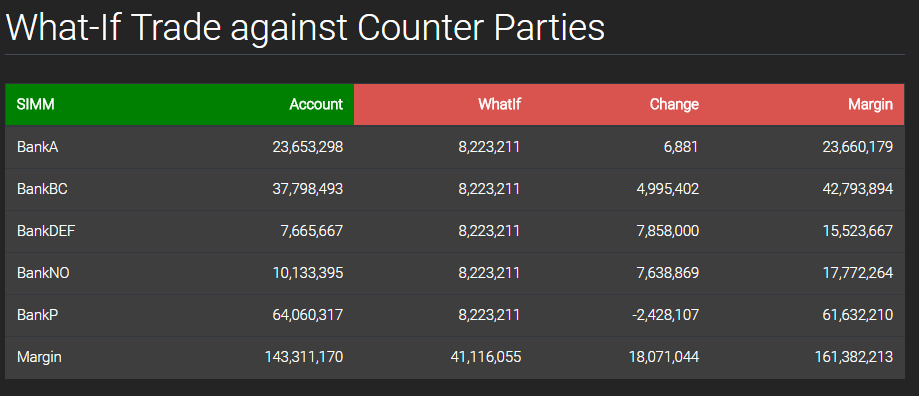Click the Margin column header
Image resolution: width=919 pixels, height=396 pixels.
870,105
